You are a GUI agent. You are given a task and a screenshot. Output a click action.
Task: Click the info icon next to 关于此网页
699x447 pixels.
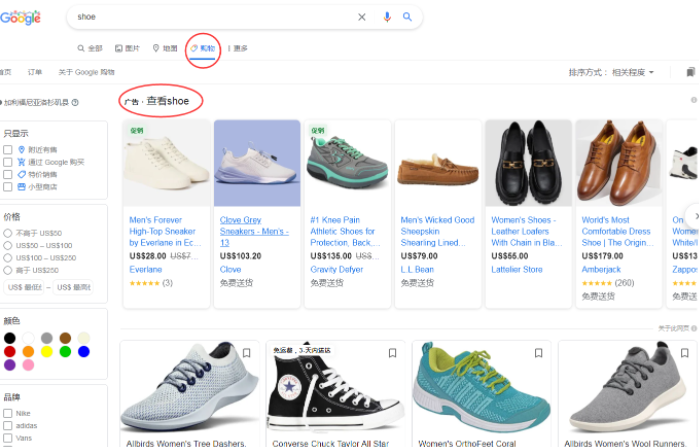(x=694, y=328)
